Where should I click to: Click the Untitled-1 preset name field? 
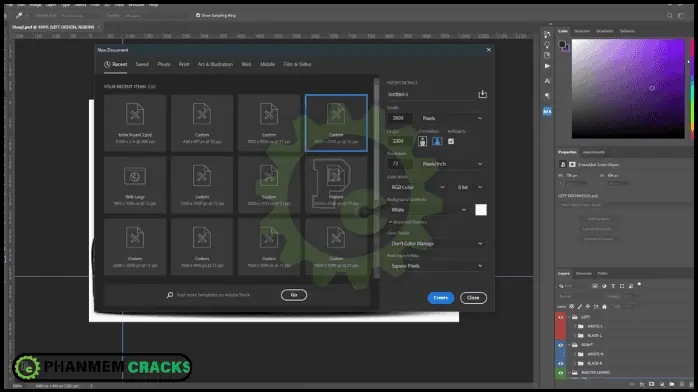tap(431, 94)
